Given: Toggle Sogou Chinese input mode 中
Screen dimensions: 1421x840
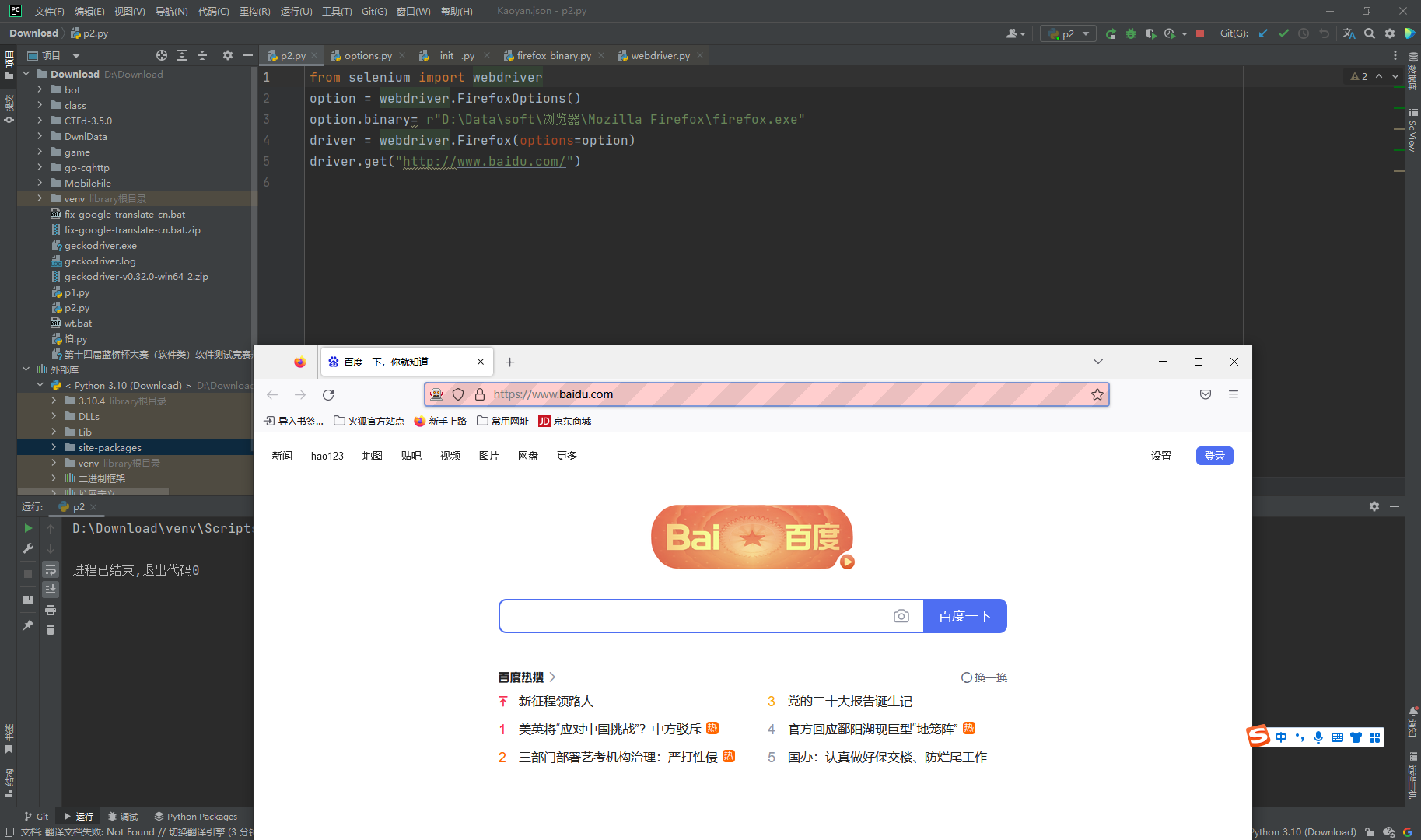Looking at the screenshot, I should coord(1281,737).
